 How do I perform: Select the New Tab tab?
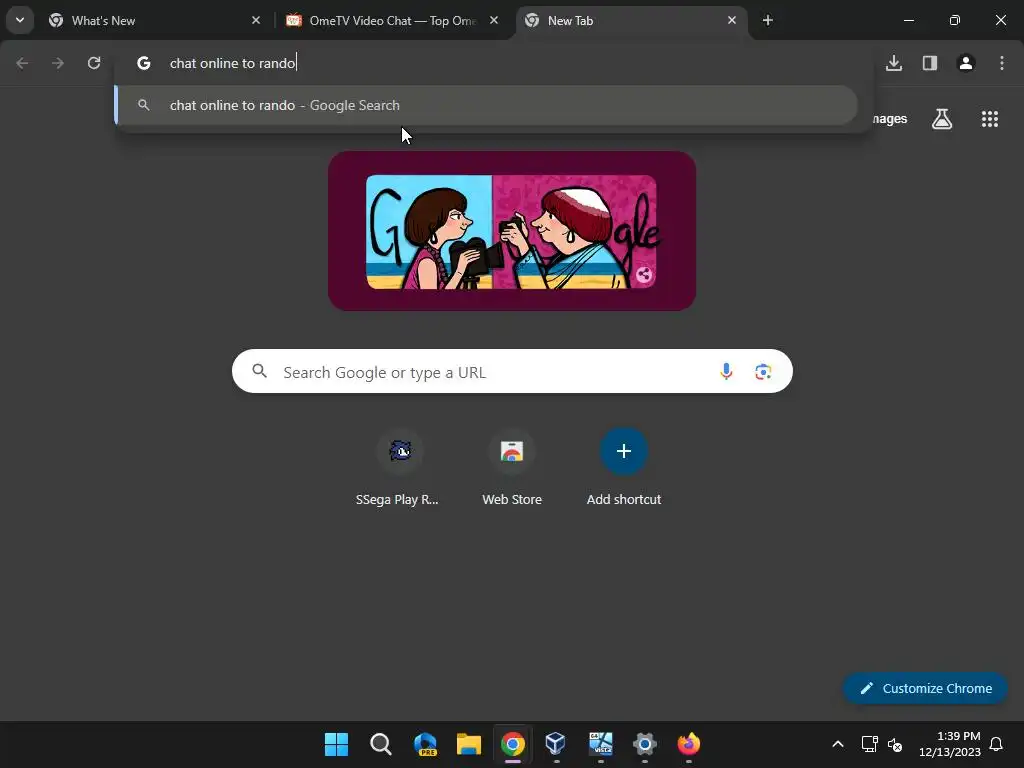pyautogui.click(x=632, y=20)
